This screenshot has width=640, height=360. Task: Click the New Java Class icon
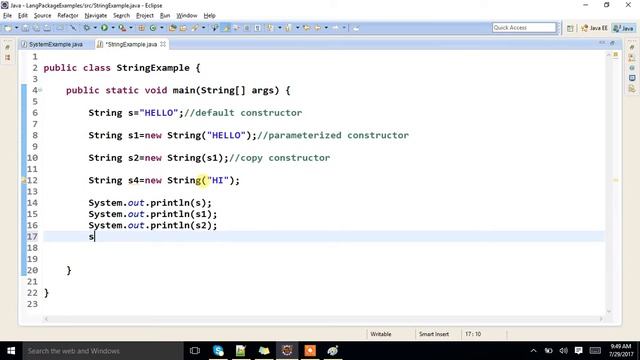coord(153,28)
